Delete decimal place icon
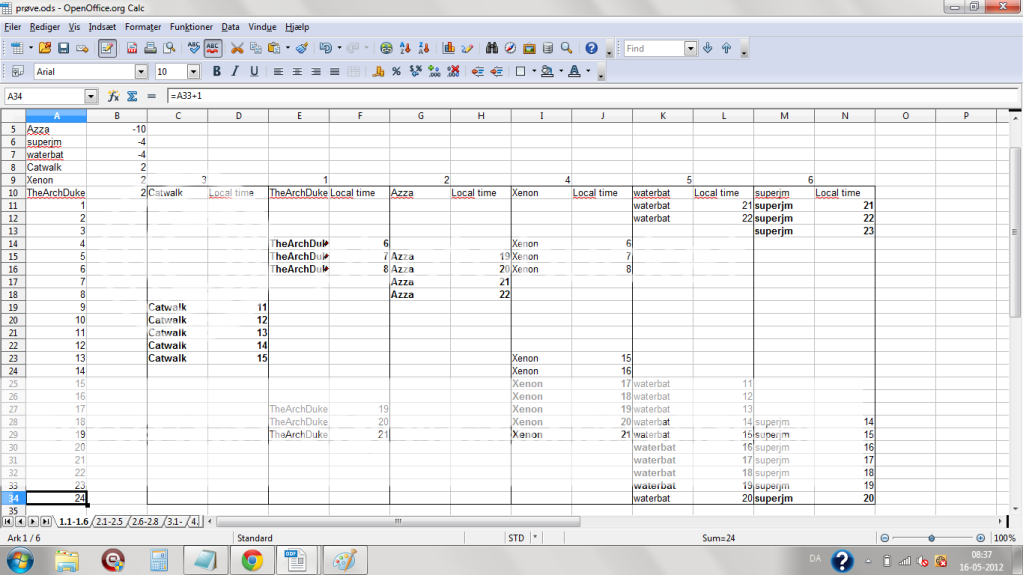The image size is (1023, 575). 453,72
